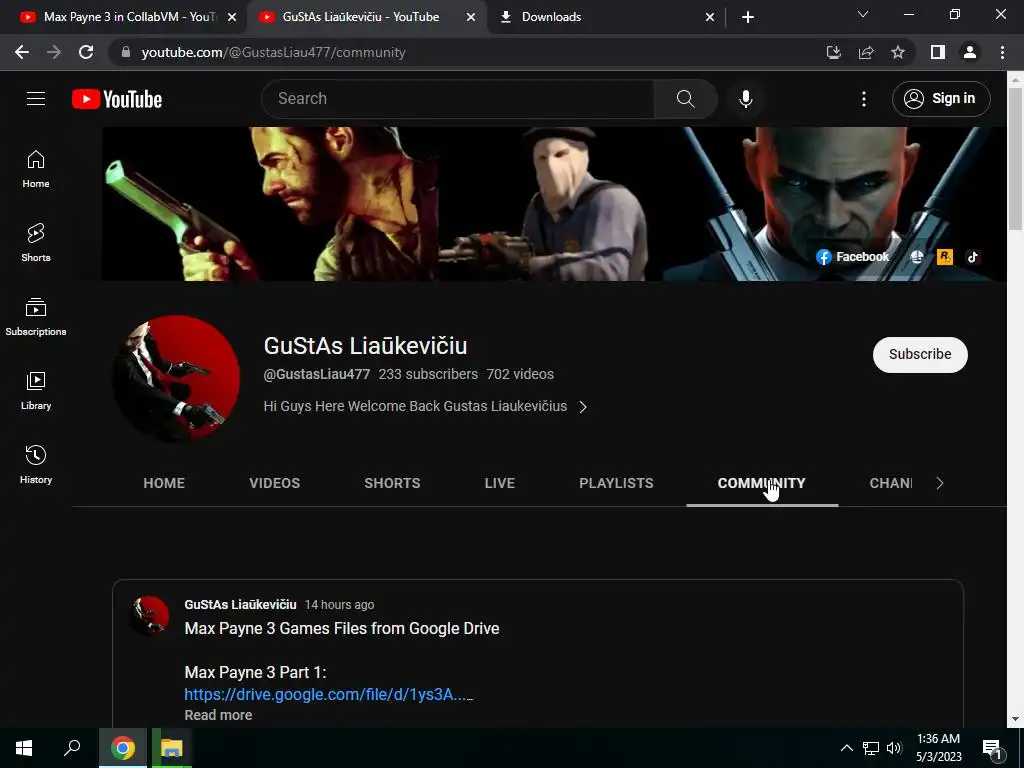Start voice search with microphone icon
Screen dimensions: 1024x768
coord(746,99)
